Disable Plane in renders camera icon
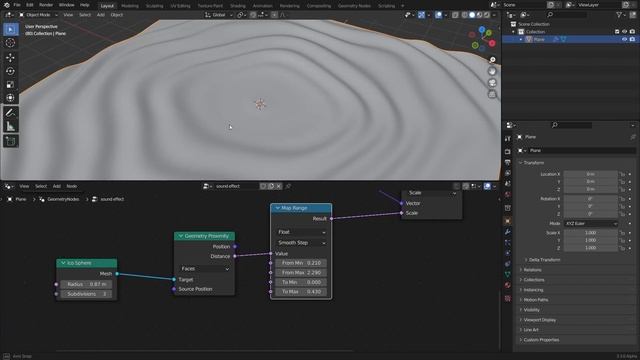The image size is (640, 360). pos(632,39)
